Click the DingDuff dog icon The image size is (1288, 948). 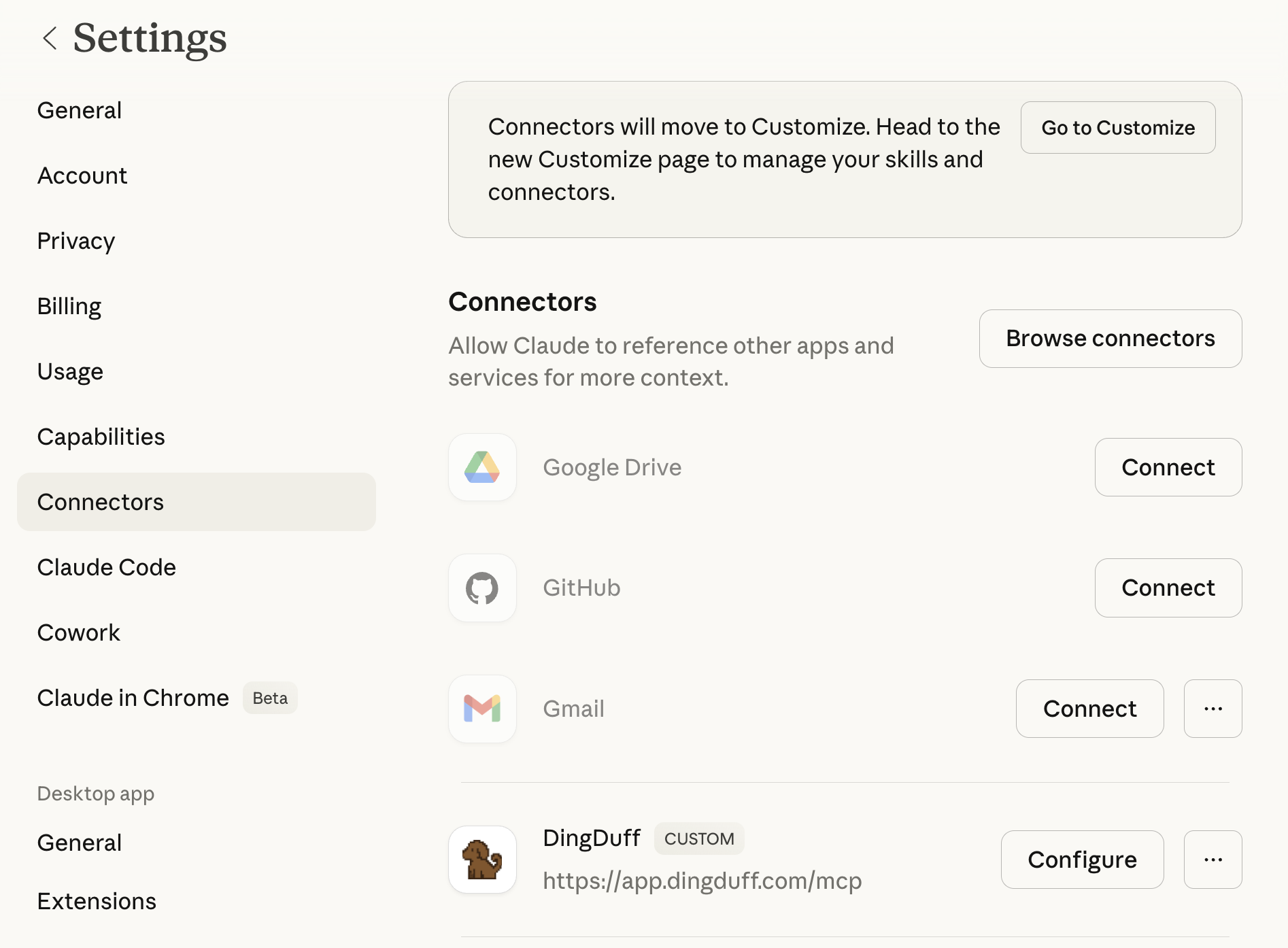[x=482, y=859]
